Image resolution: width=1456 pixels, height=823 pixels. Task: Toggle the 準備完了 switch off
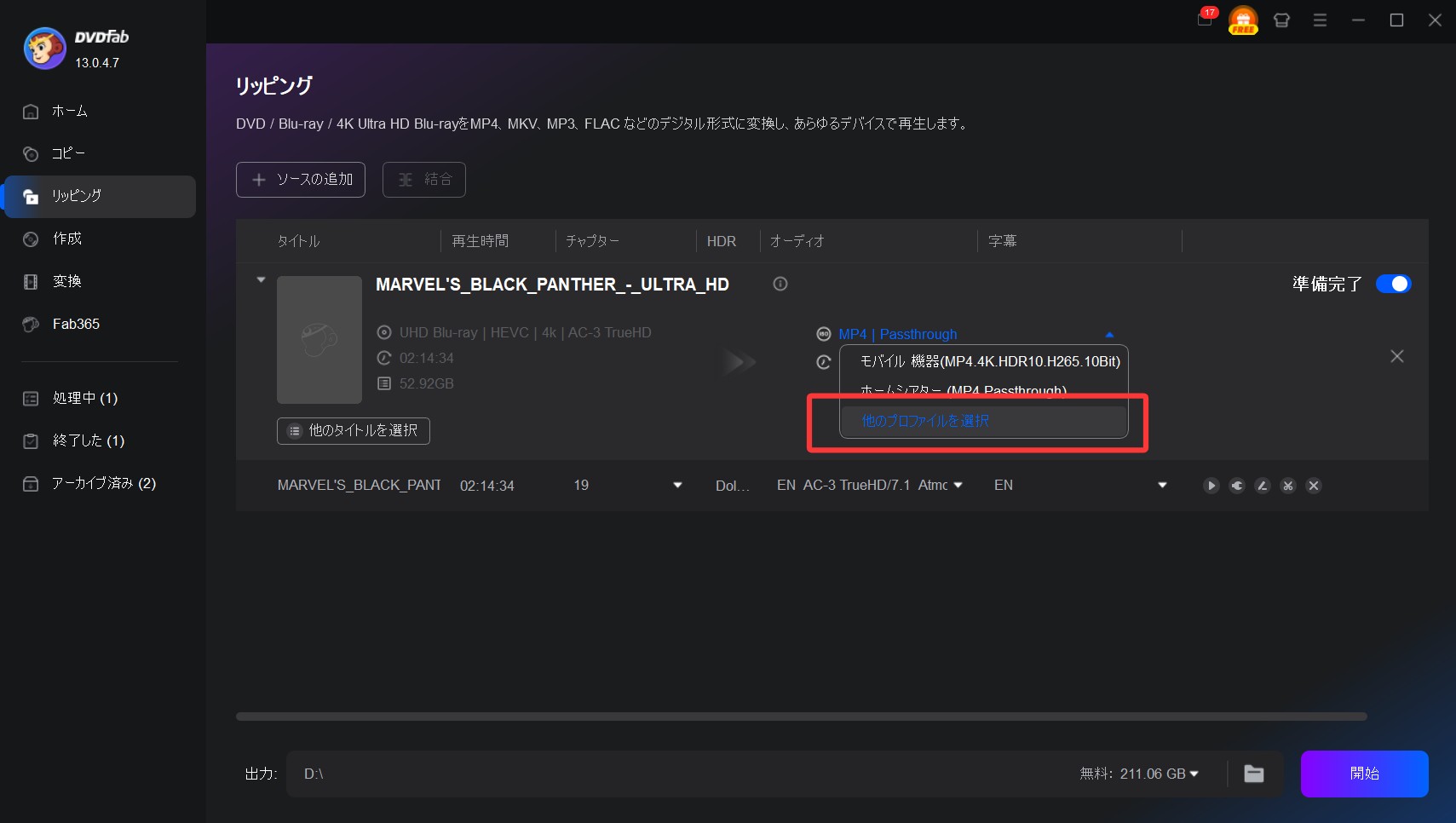click(1394, 284)
